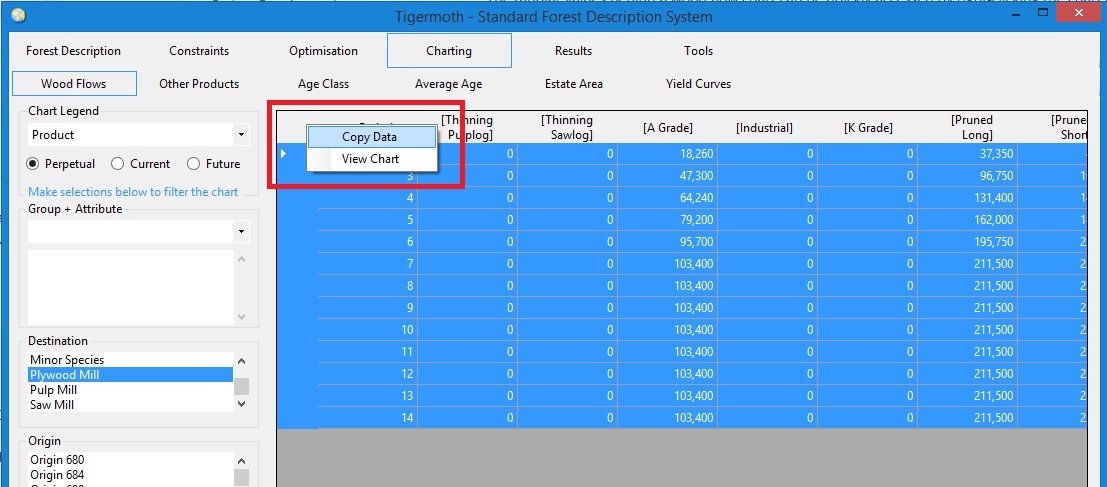This screenshot has width=1107, height=487.
Task: Maximize the Tigermoth window
Action: (1043, 12)
